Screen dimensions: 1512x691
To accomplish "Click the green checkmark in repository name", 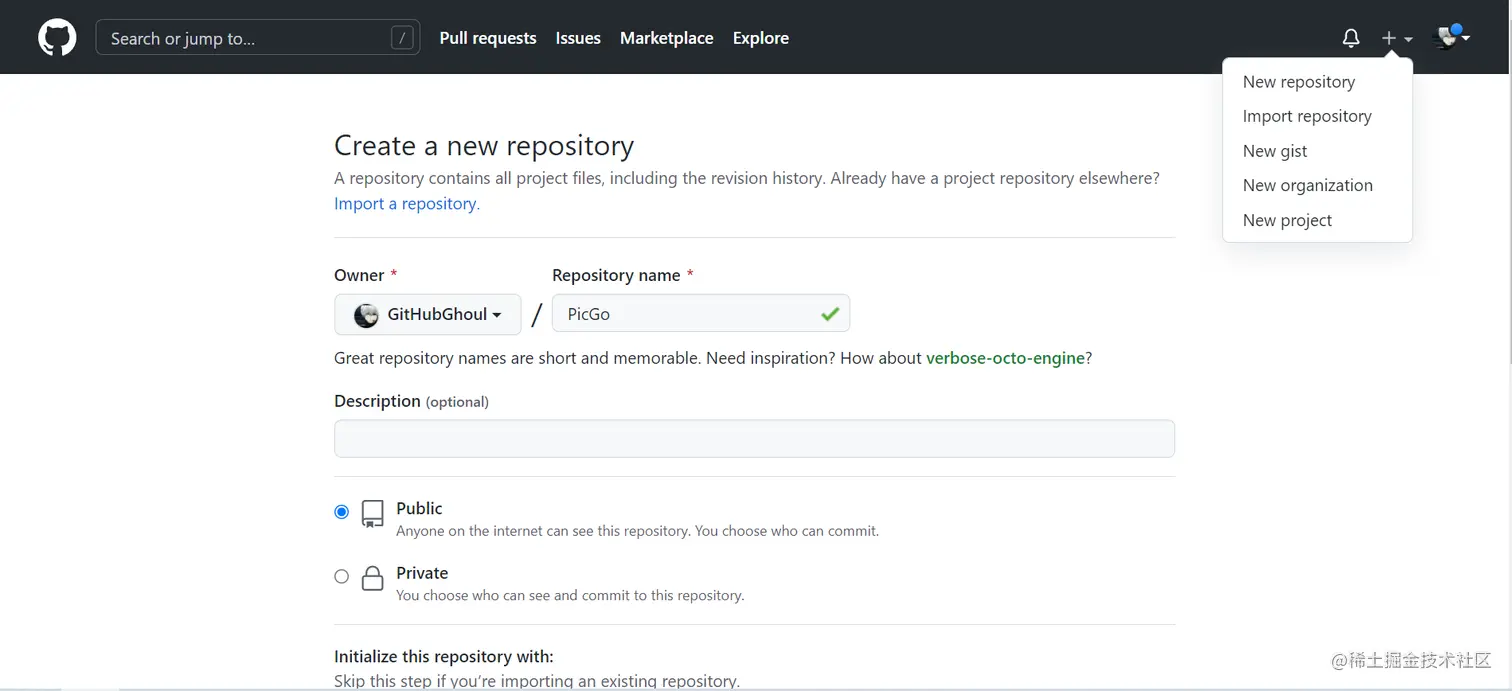I will [x=829, y=314].
